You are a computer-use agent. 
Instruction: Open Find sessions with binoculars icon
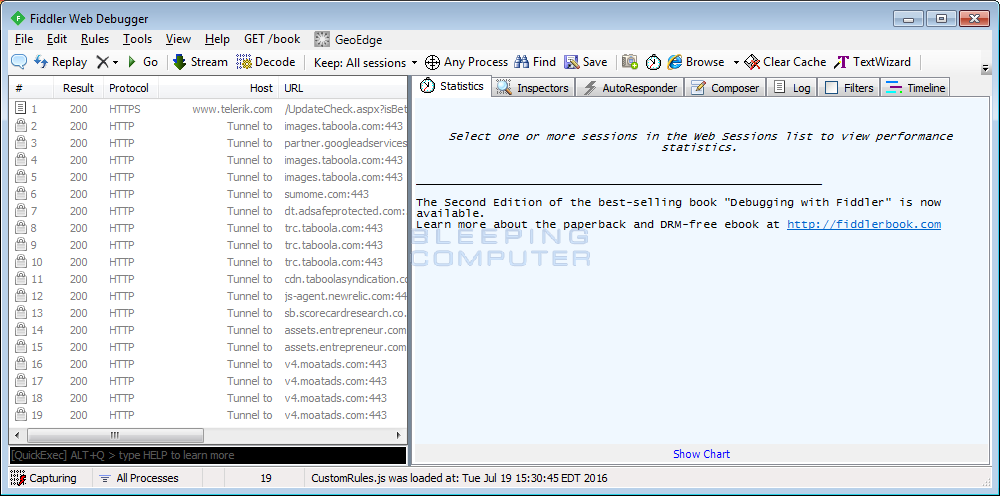tap(535, 62)
